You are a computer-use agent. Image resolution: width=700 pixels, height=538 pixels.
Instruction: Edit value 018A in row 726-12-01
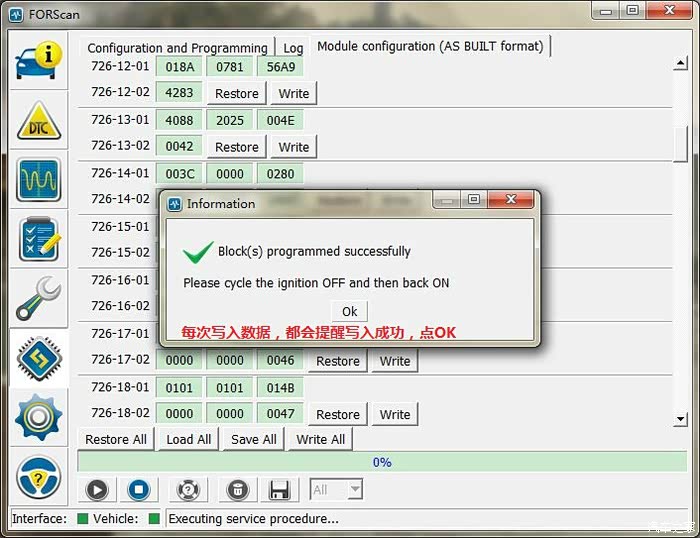pyautogui.click(x=179, y=67)
